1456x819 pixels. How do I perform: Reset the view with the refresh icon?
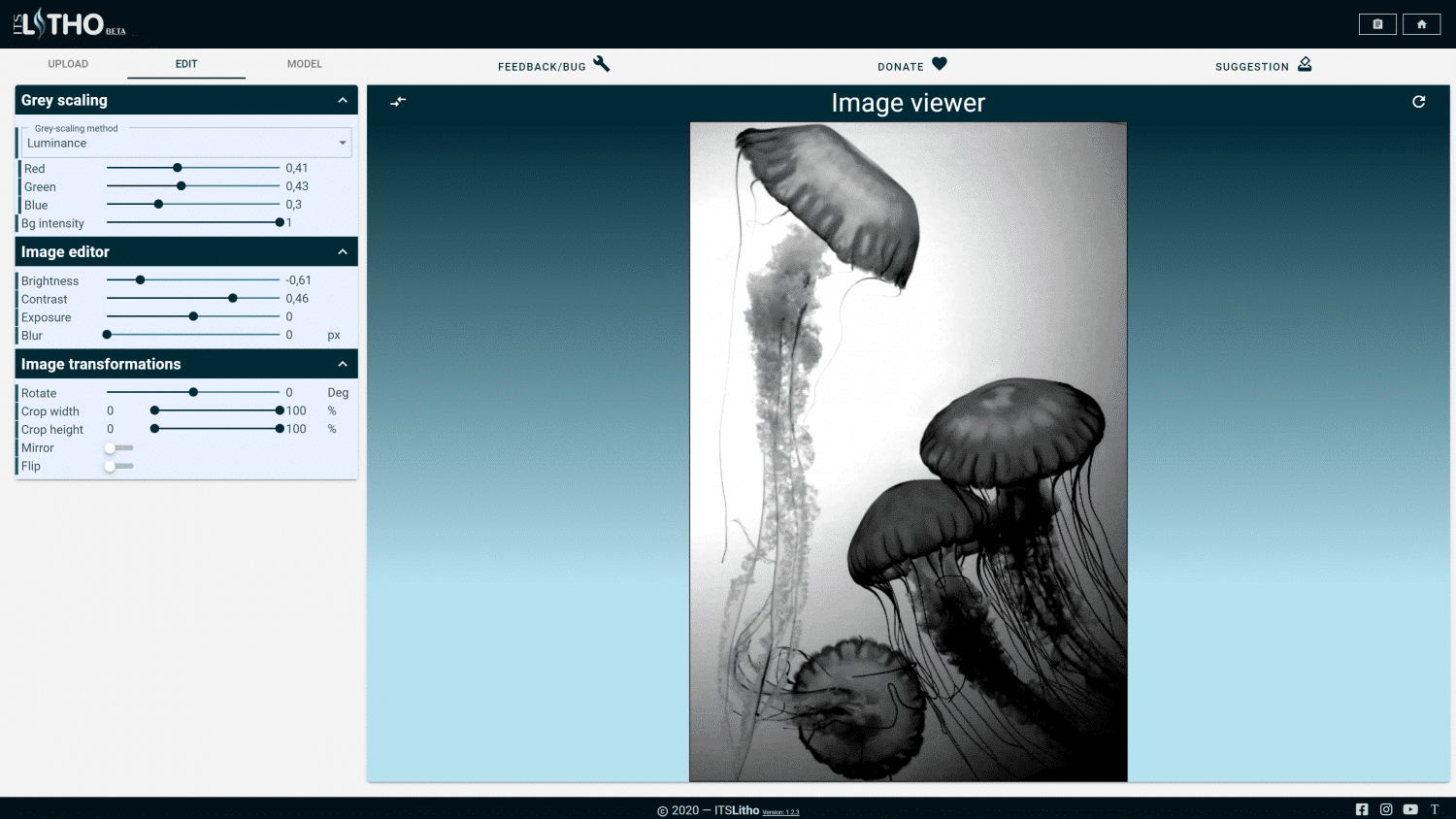[1419, 101]
